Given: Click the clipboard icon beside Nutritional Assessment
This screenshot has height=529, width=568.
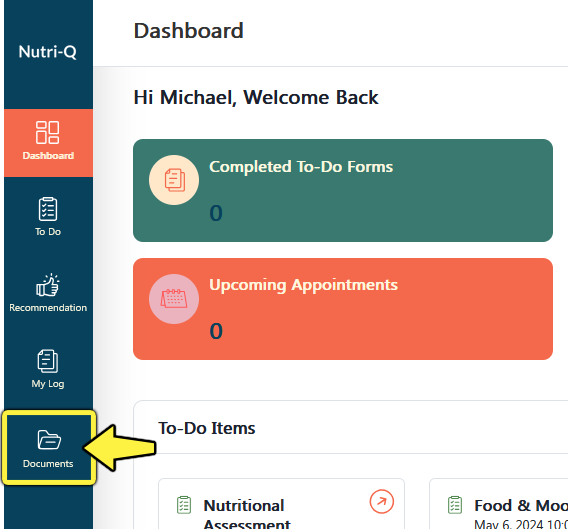Looking at the screenshot, I should [184, 505].
